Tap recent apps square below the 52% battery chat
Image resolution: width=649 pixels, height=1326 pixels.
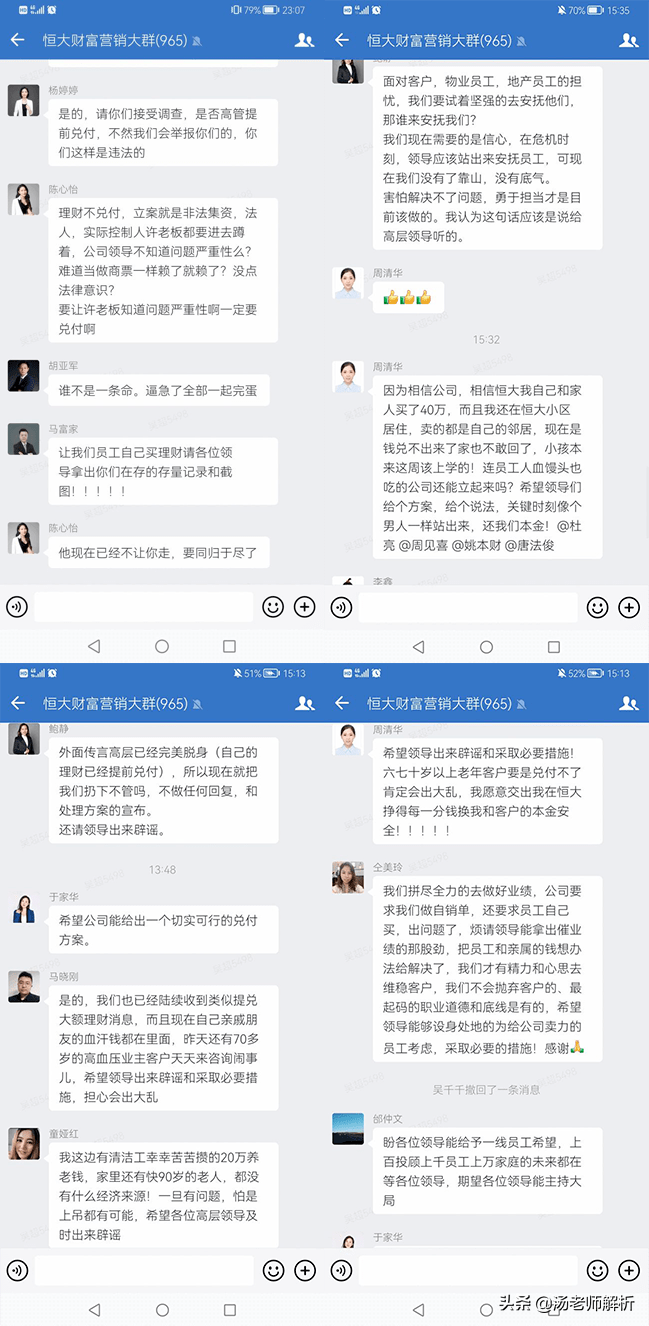(x=553, y=1309)
